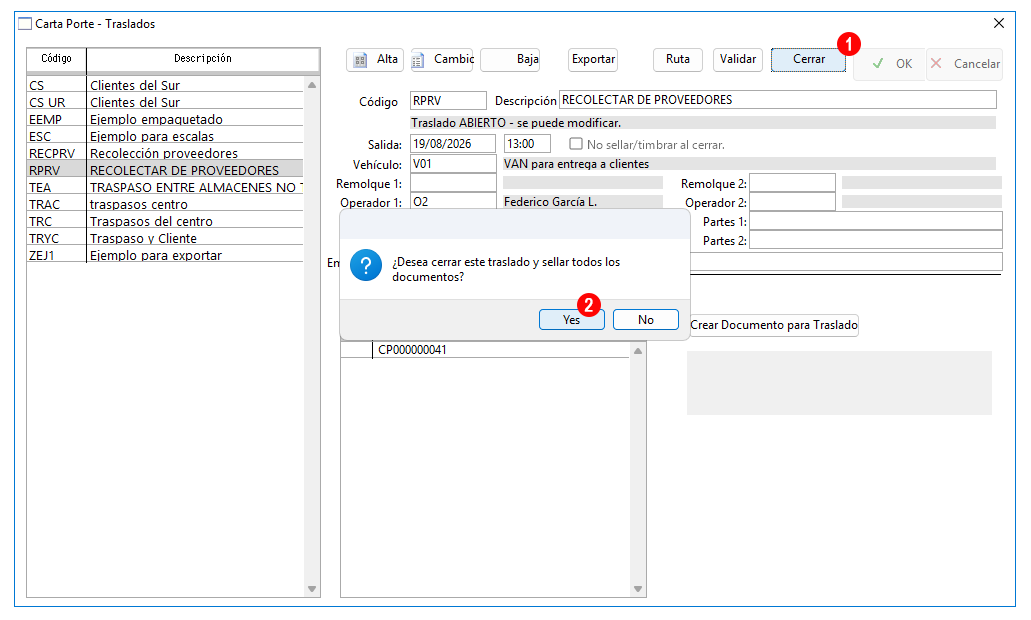The width and height of the screenshot is (1031, 620).
Task: Click the Descripción column header
Action: [203, 59]
